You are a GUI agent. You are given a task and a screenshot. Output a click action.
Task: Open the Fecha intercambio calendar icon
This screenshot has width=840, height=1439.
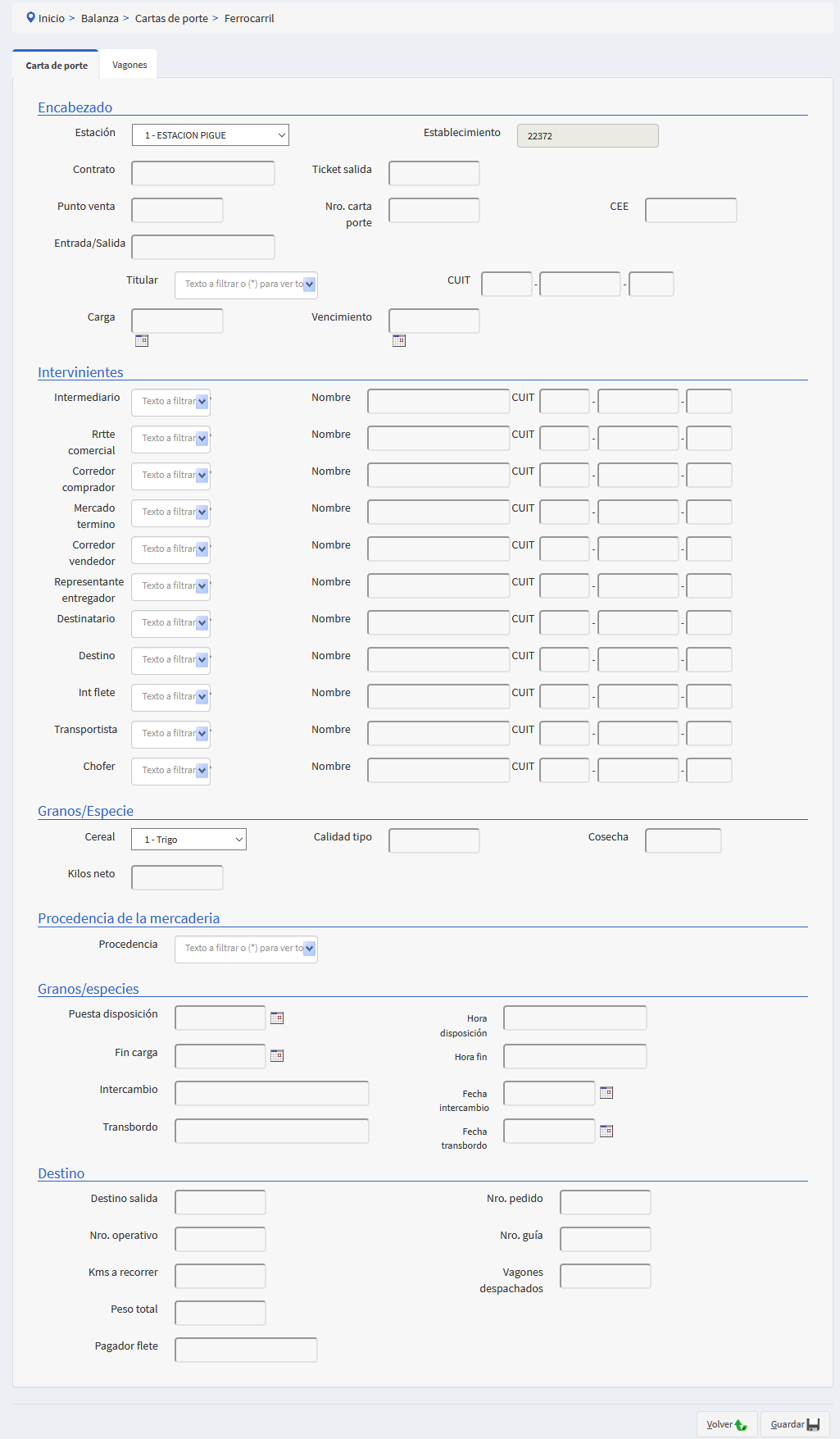click(606, 1093)
